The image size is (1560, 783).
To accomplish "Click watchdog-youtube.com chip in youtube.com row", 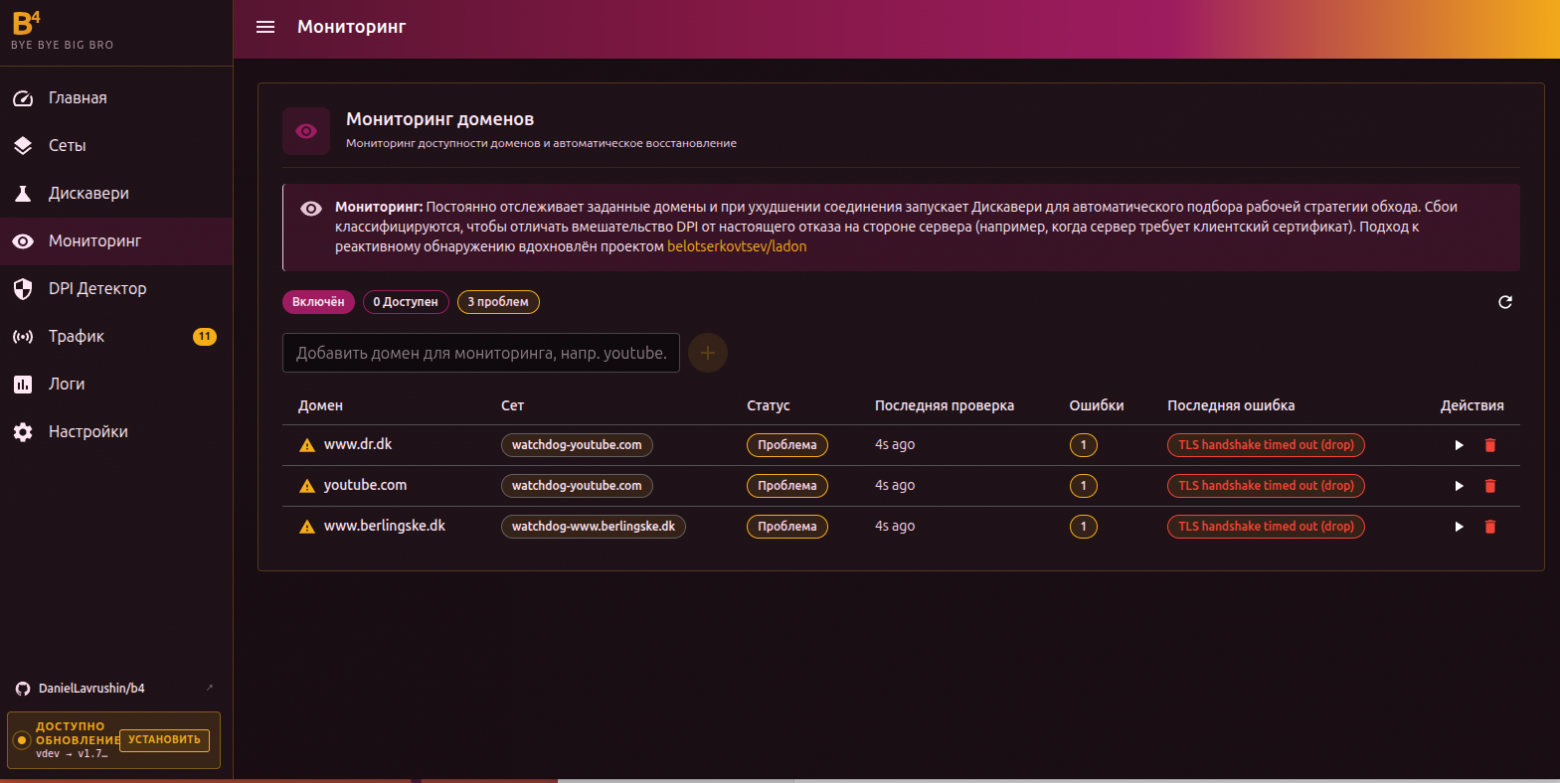I will pyautogui.click(x=577, y=486).
